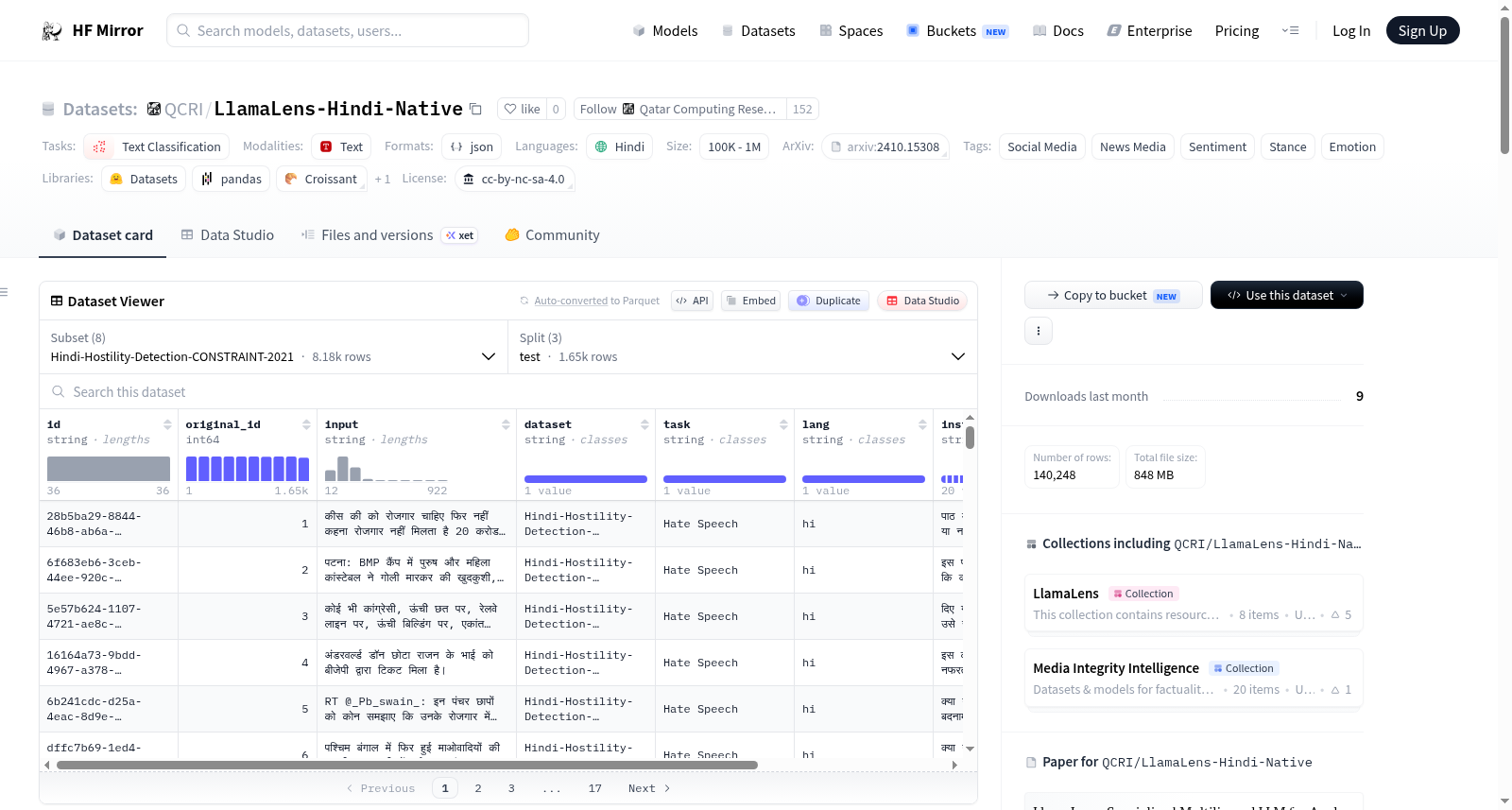Sort the task column
This screenshot has width=1512, height=810.
click(783, 424)
